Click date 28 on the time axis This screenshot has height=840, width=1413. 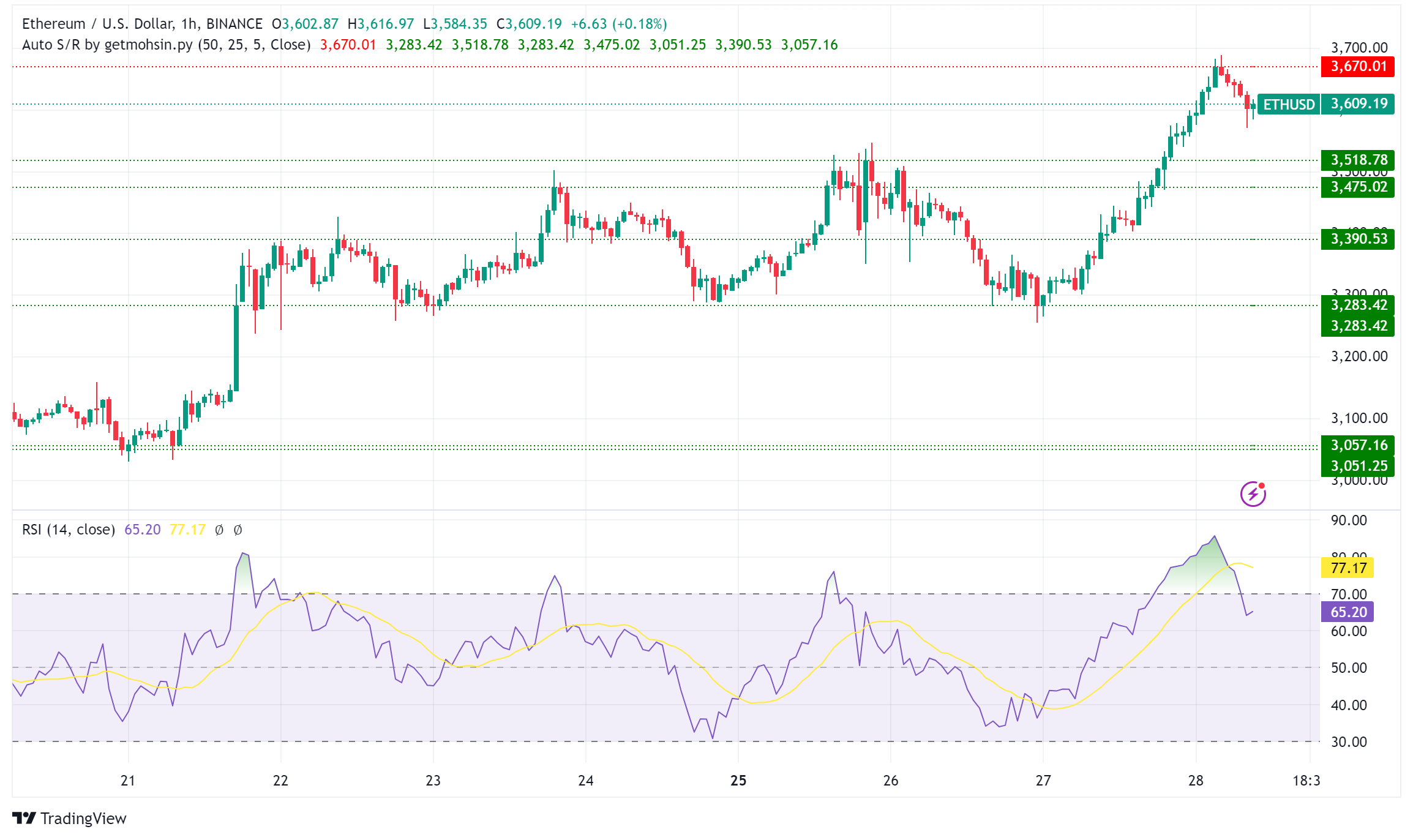coord(1196,781)
